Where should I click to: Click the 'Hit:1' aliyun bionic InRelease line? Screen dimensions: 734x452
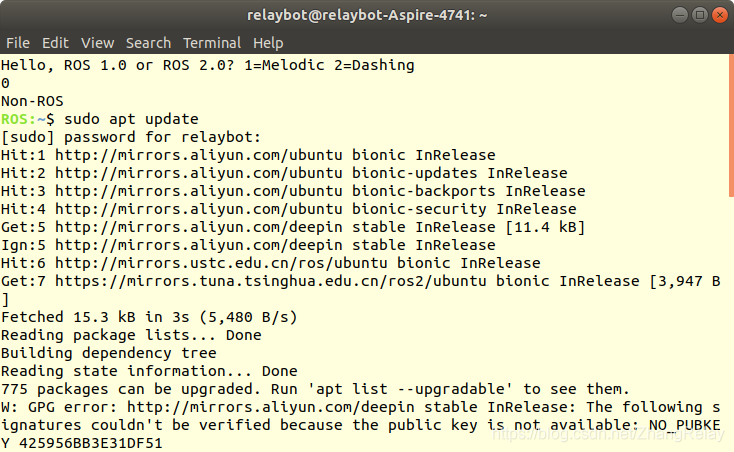[248, 155]
